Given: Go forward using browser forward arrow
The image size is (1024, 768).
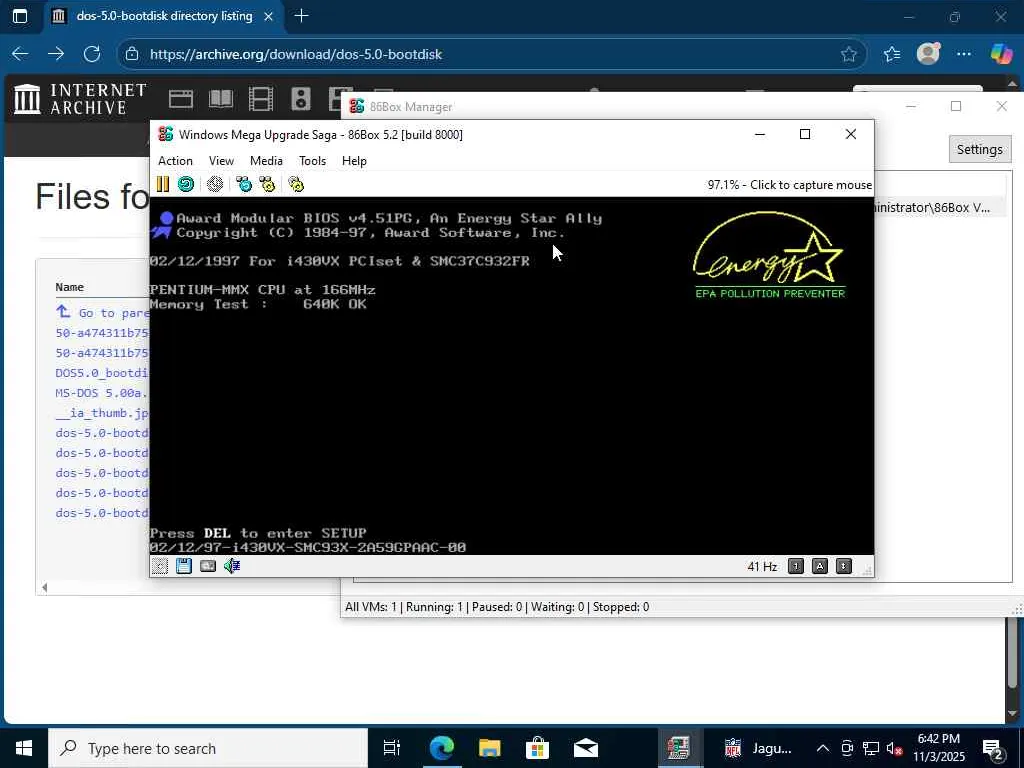Looking at the screenshot, I should pos(56,54).
